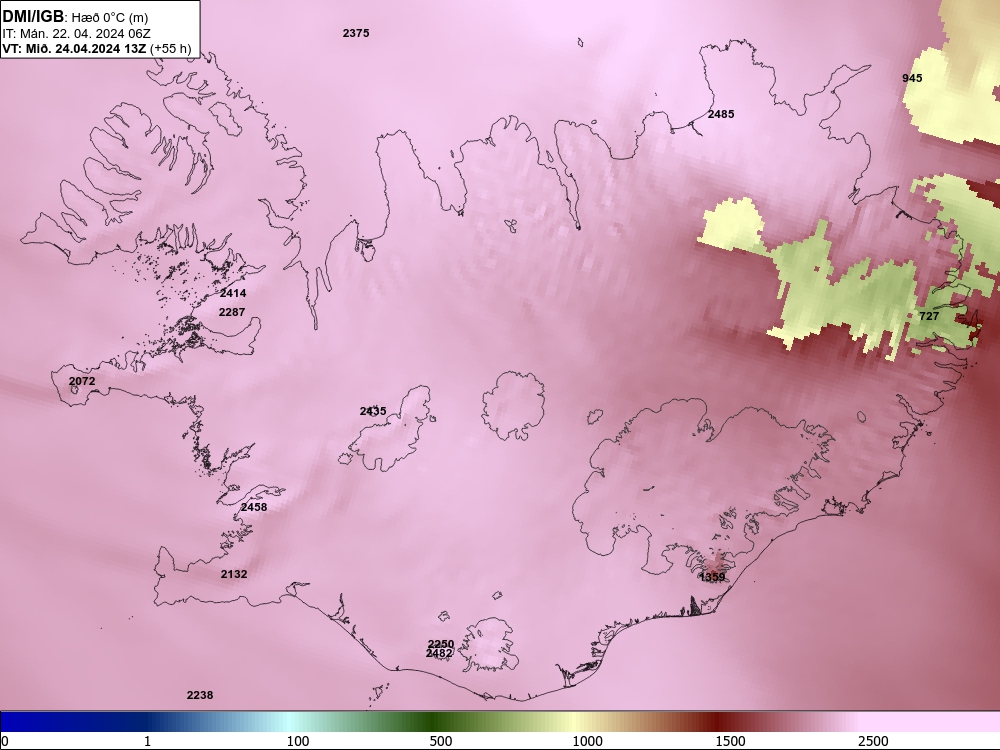Click the colorbar tick label 2500
This screenshot has width=1000, height=750.
pos(873,741)
